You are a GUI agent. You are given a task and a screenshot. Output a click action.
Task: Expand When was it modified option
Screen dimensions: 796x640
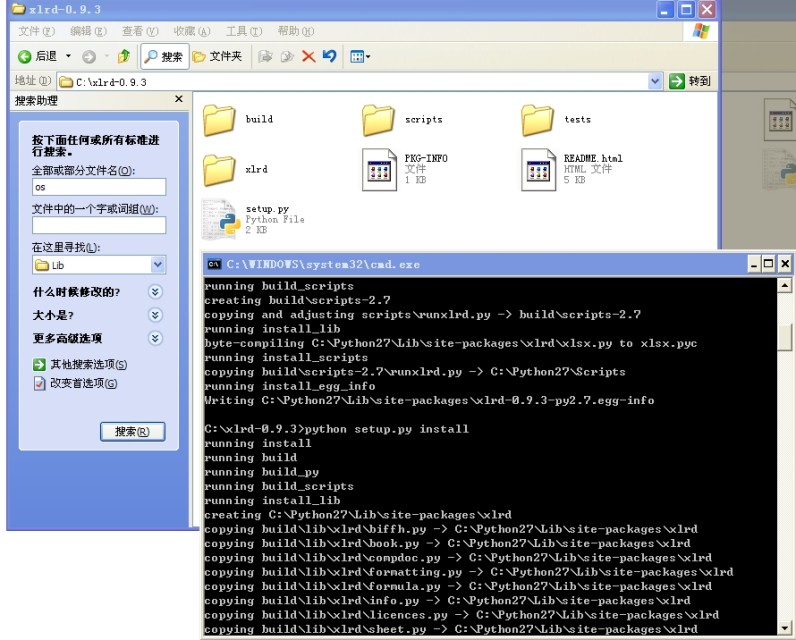coord(155,292)
